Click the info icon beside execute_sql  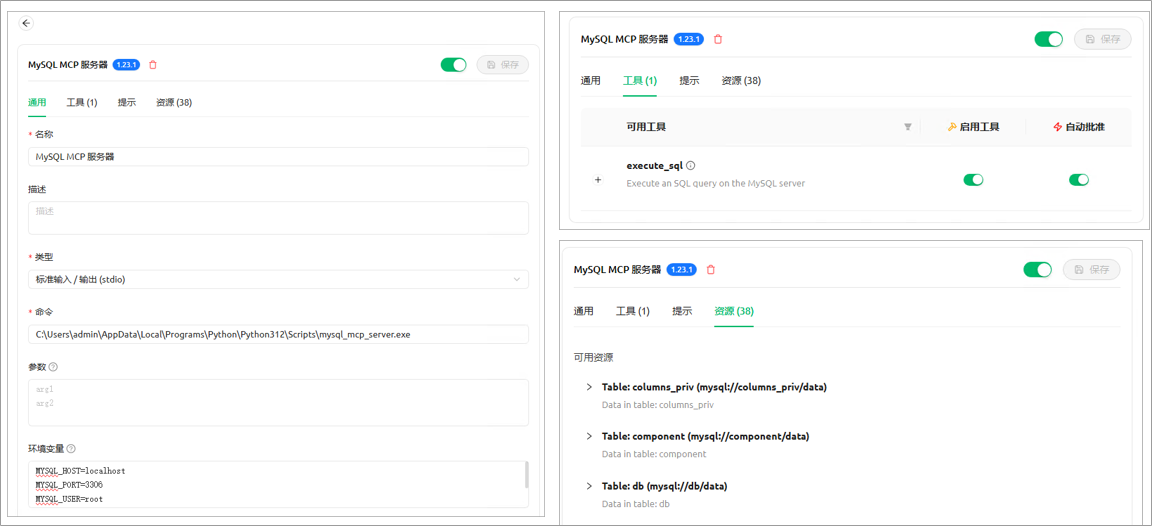[x=690, y=165]
